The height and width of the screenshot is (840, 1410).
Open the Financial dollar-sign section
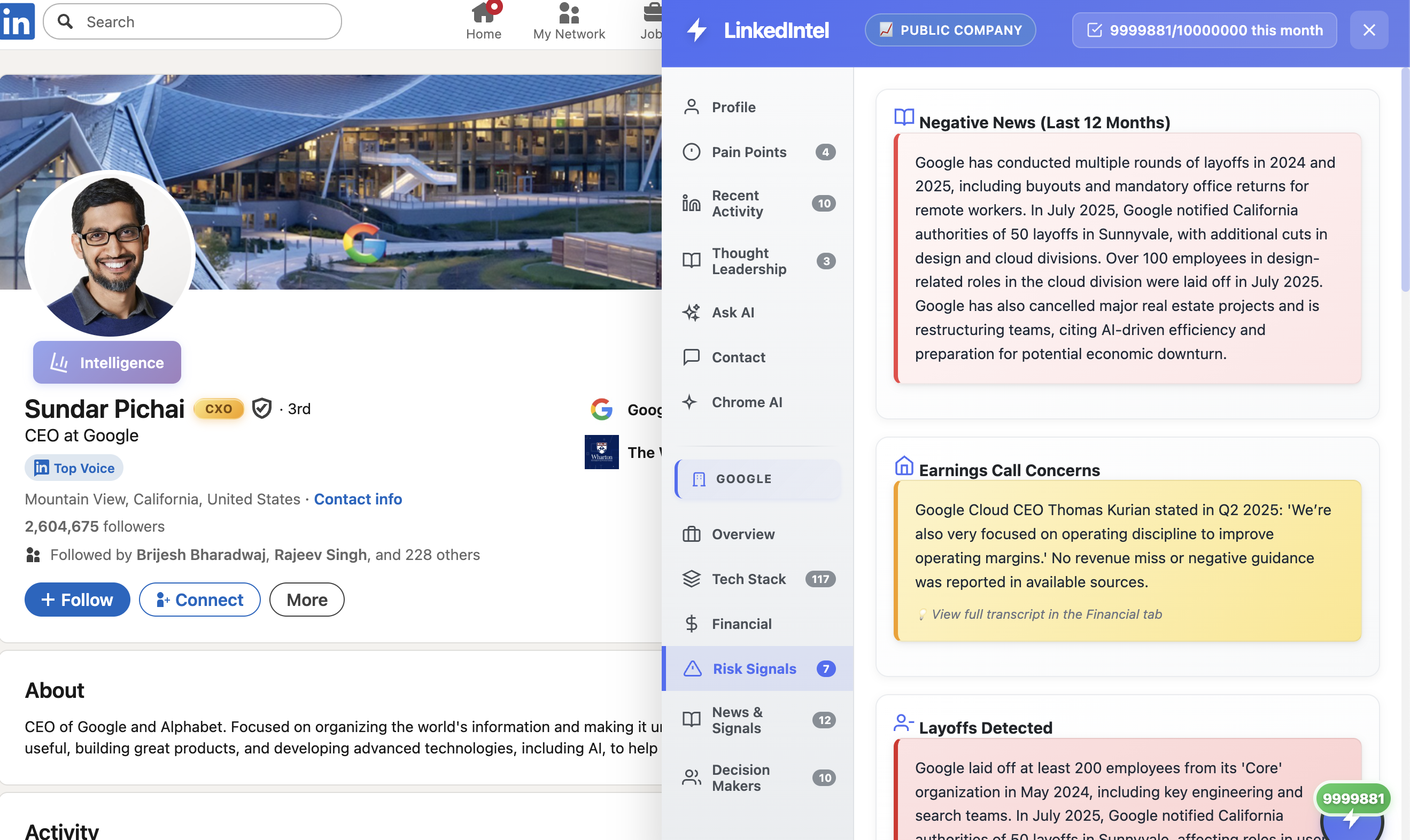[x=740, y=624]
